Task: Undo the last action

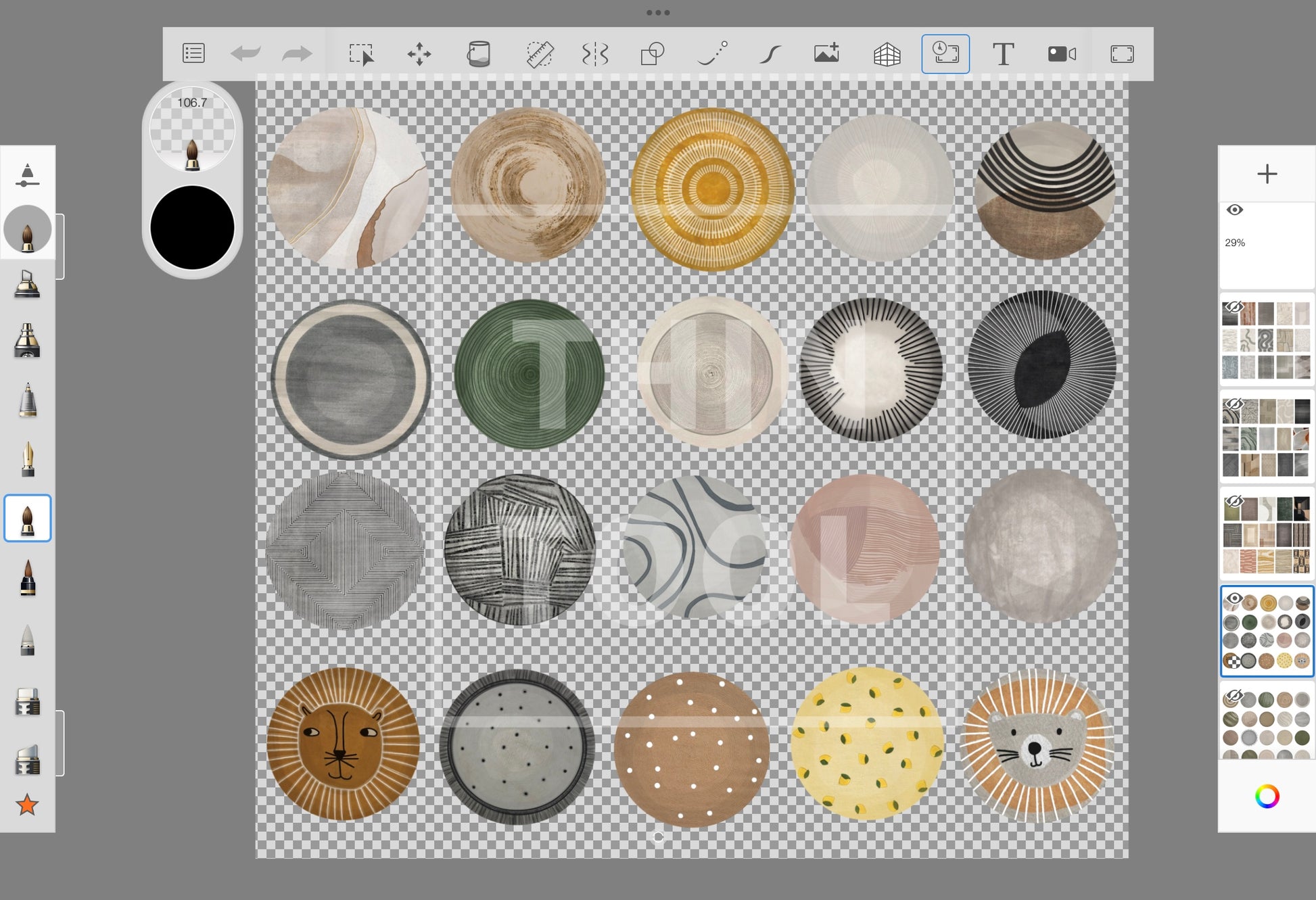Action: click(x=245, y=53)
